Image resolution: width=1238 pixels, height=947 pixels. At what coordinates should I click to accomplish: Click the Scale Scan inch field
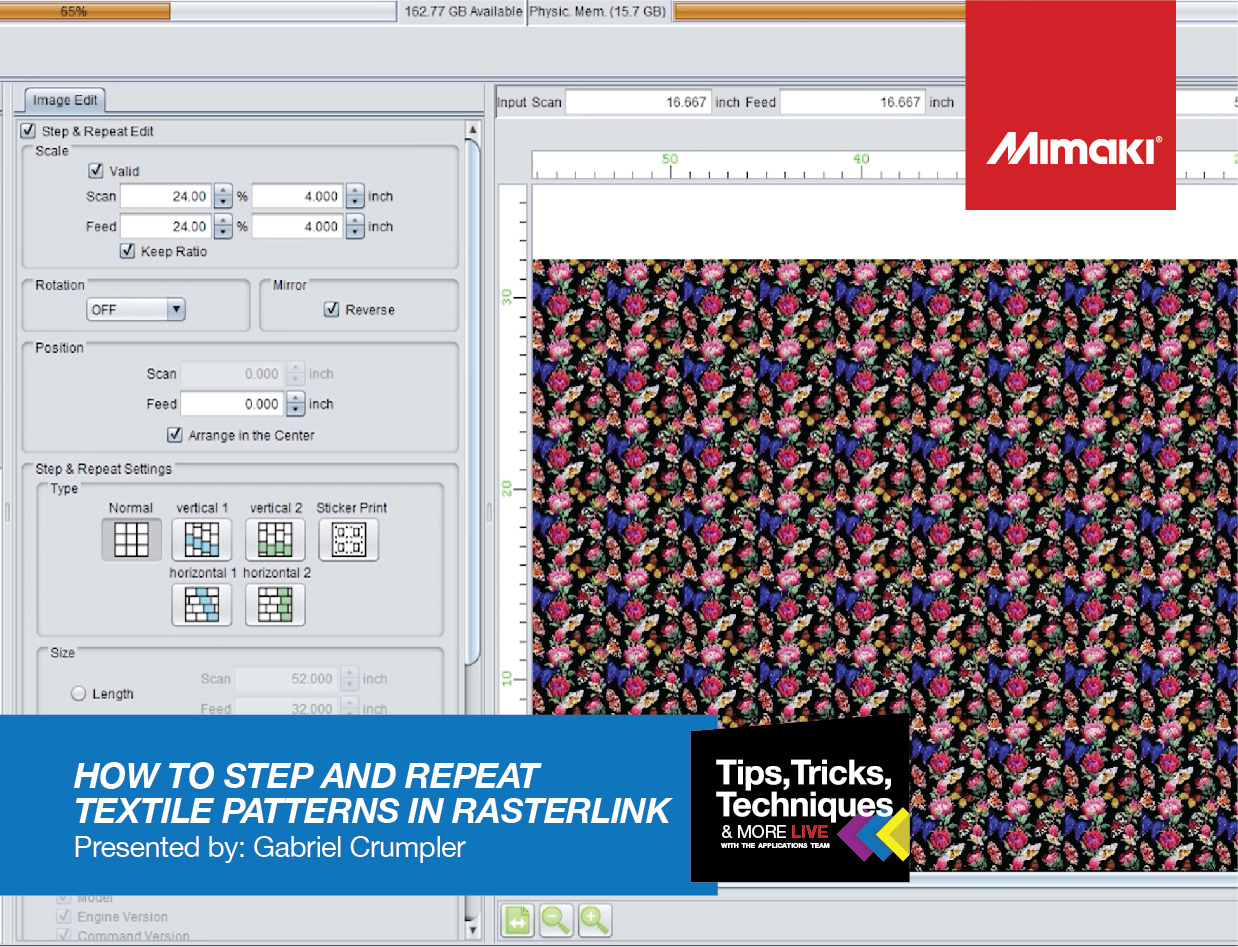(x=299, y=197)
